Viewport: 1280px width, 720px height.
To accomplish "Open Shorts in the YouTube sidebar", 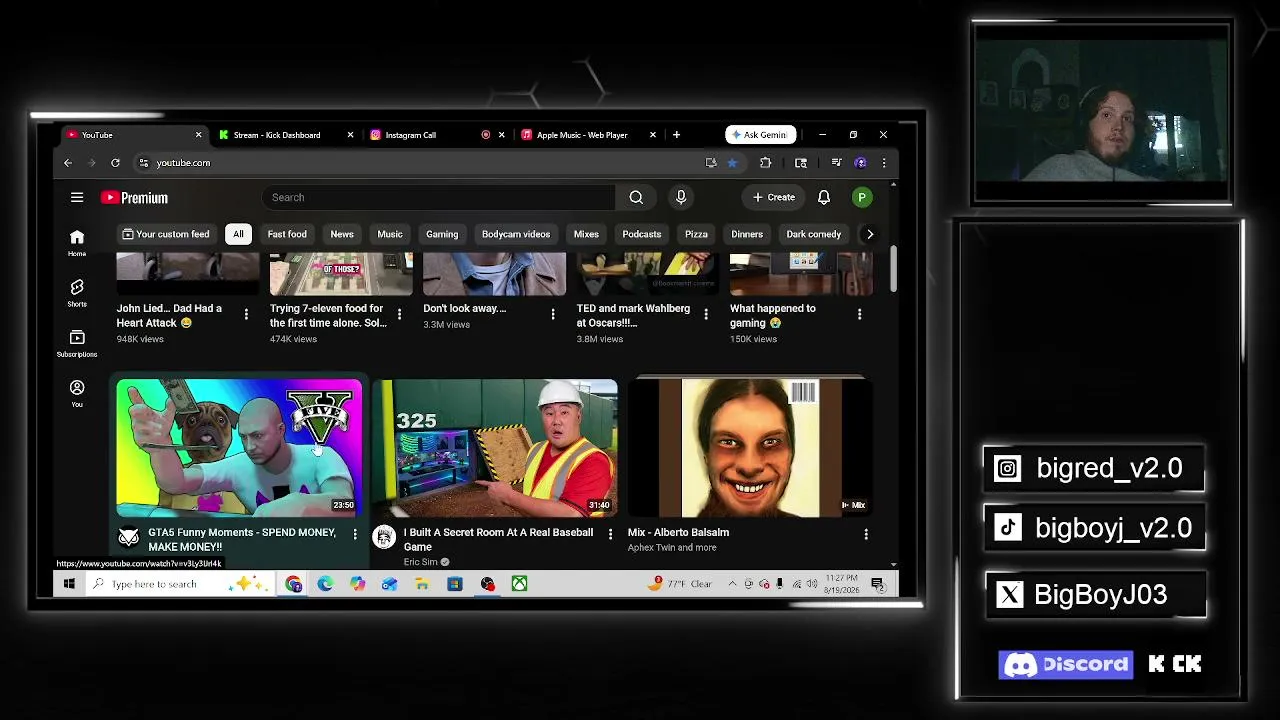I will (77, 292).
